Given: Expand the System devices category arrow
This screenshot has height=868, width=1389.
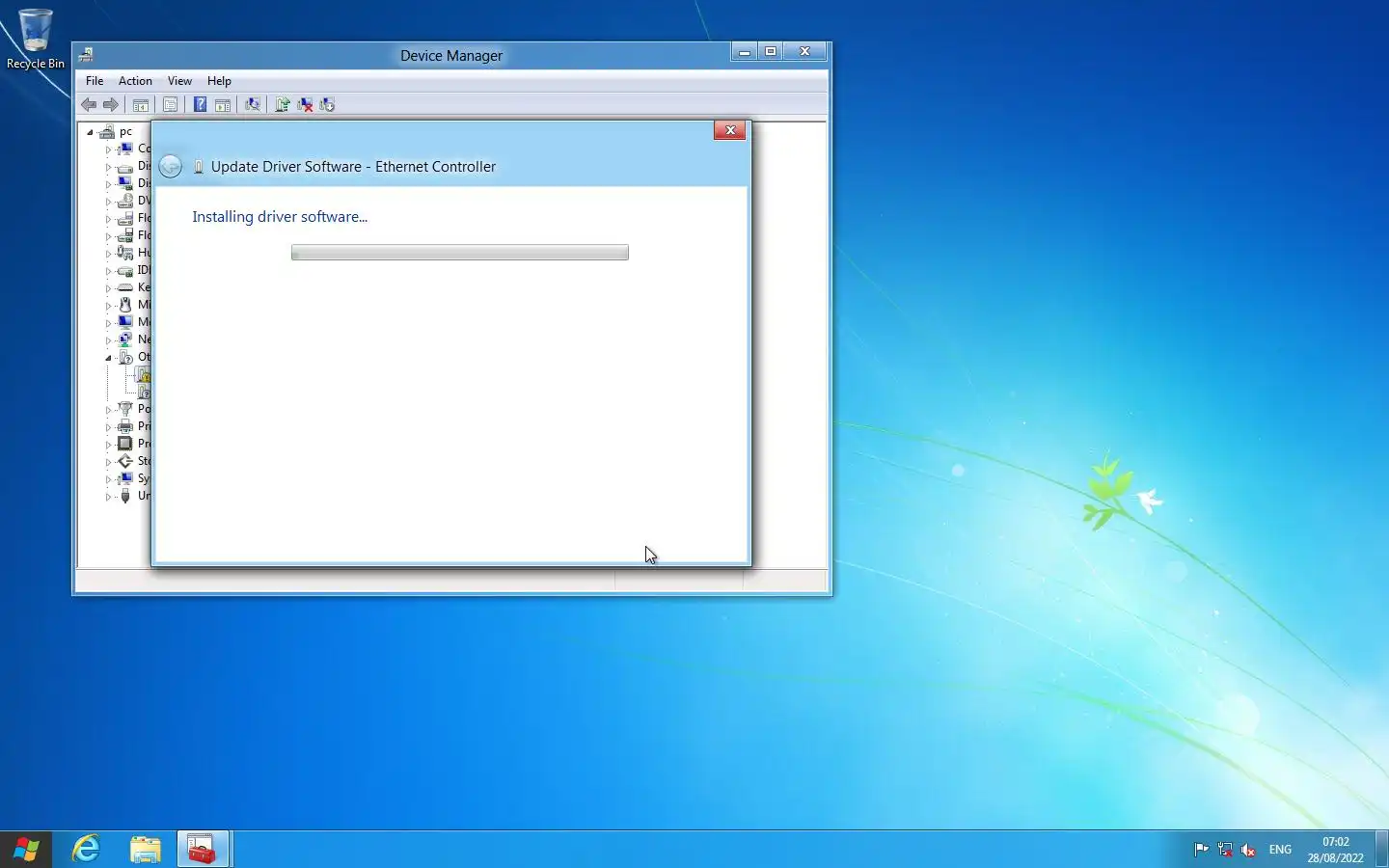Looking at the screenshot, I should (108, 479).
